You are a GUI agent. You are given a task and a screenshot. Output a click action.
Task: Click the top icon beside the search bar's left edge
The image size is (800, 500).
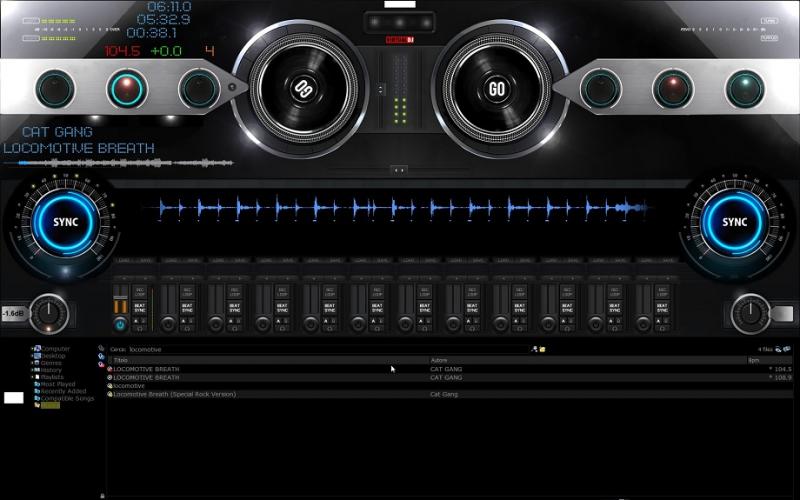pyautogui.click(x=102, y=348)
